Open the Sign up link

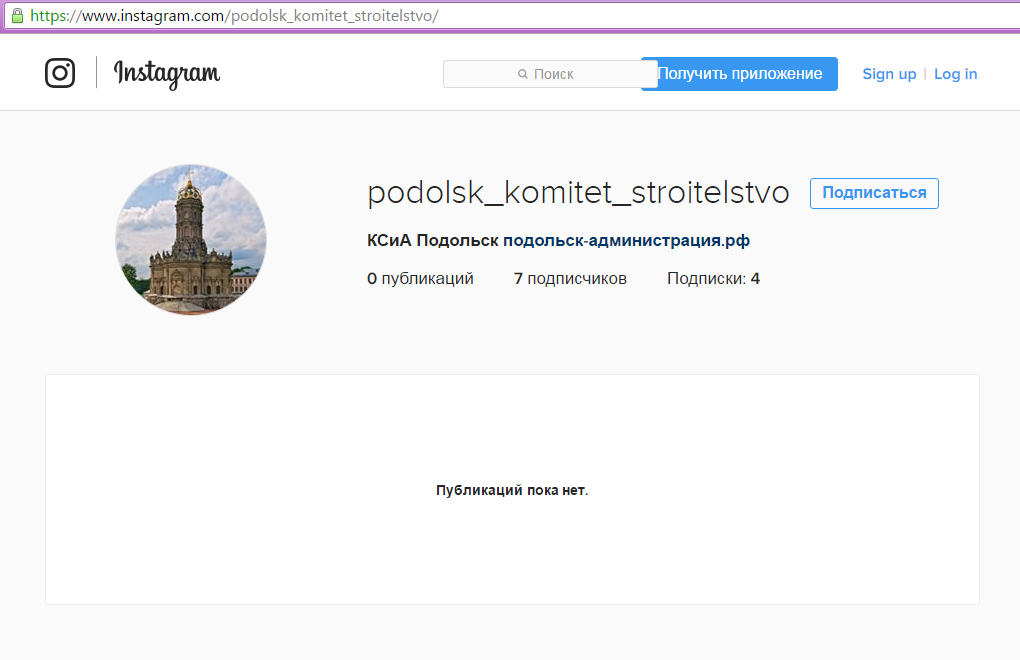pos(889,74)
